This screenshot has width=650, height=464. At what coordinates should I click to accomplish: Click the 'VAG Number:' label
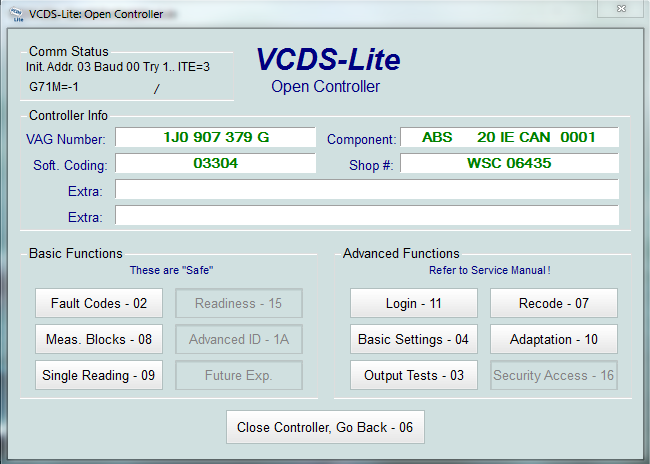coord(65,139)
